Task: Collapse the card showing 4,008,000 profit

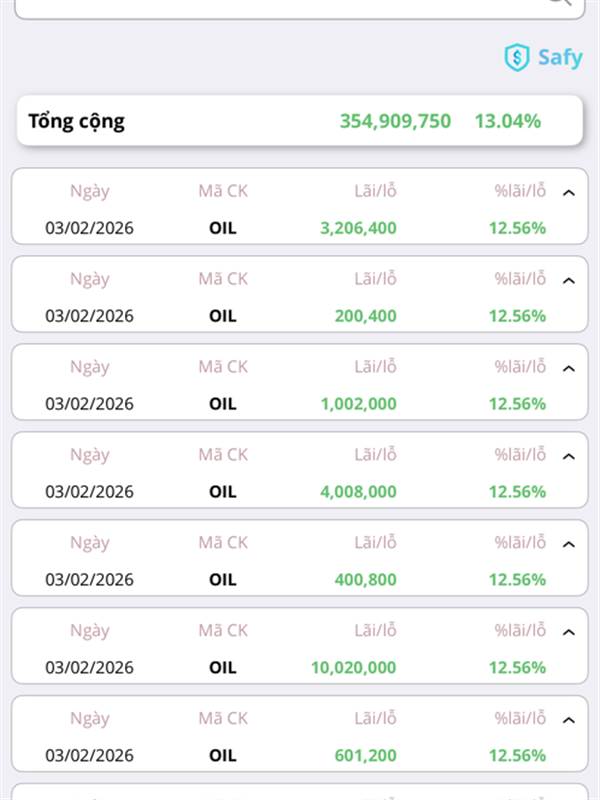Action: point(569,456)
